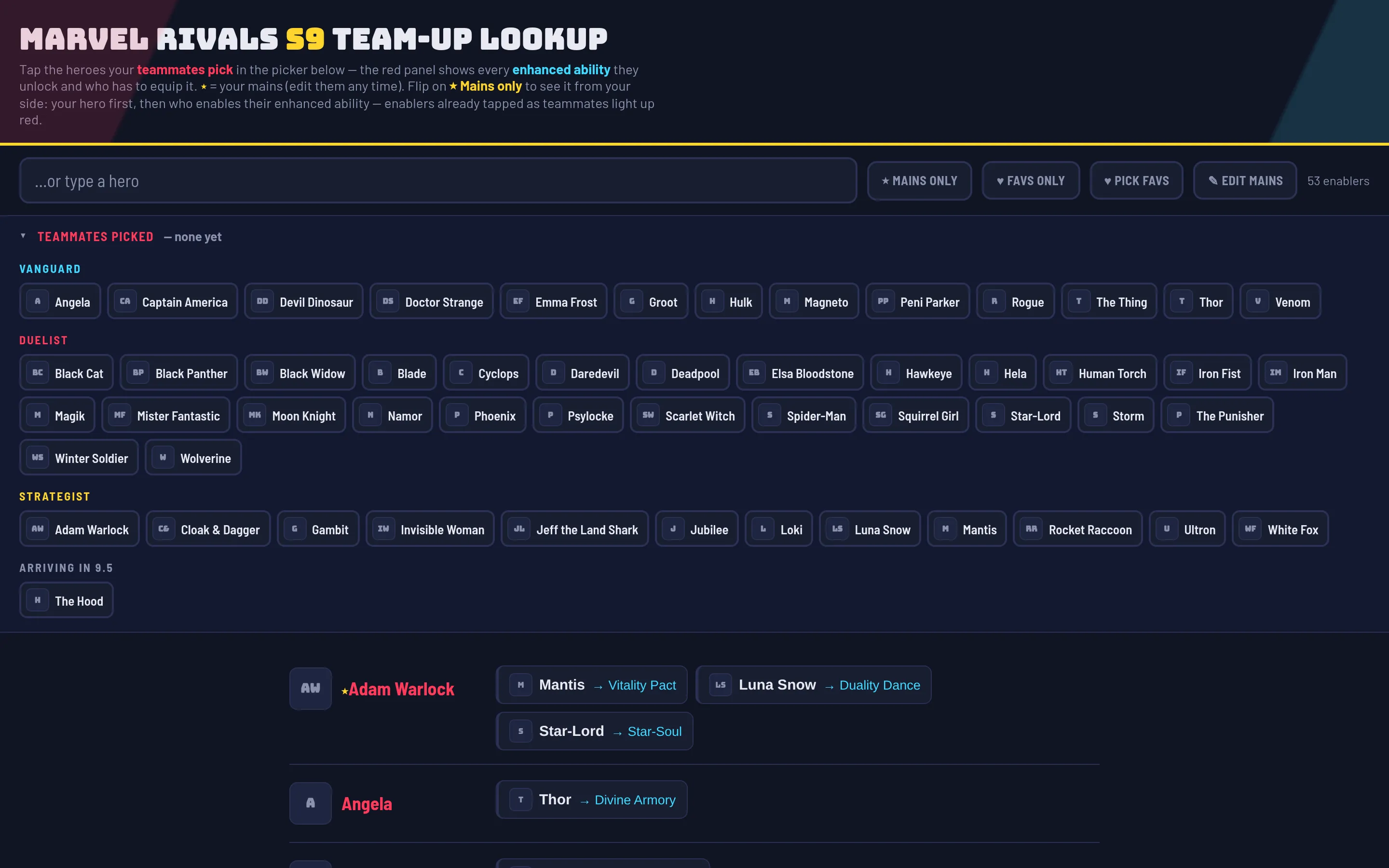Select Invisible Woman in Strategist row
This screenshot has height=868, width=1389.
(x=430, y=529)
